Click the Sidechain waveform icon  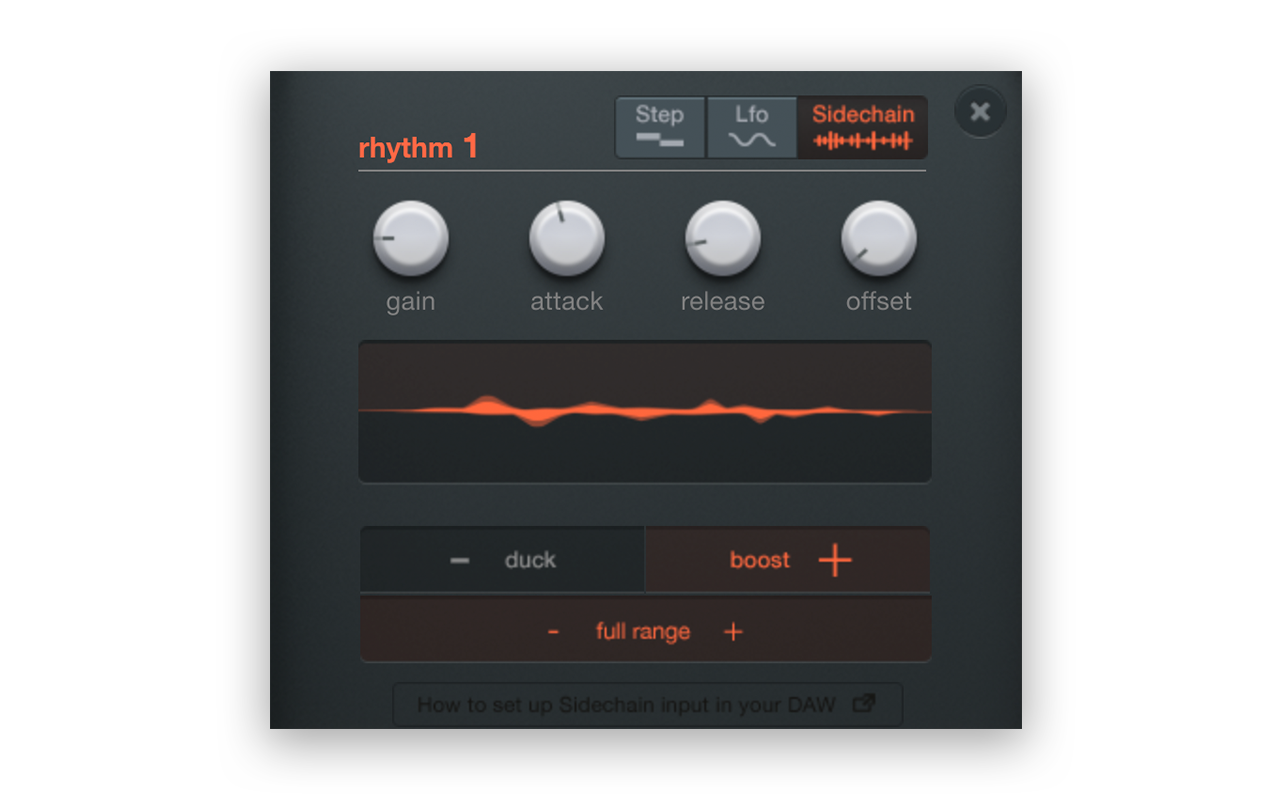coord(862,141)
